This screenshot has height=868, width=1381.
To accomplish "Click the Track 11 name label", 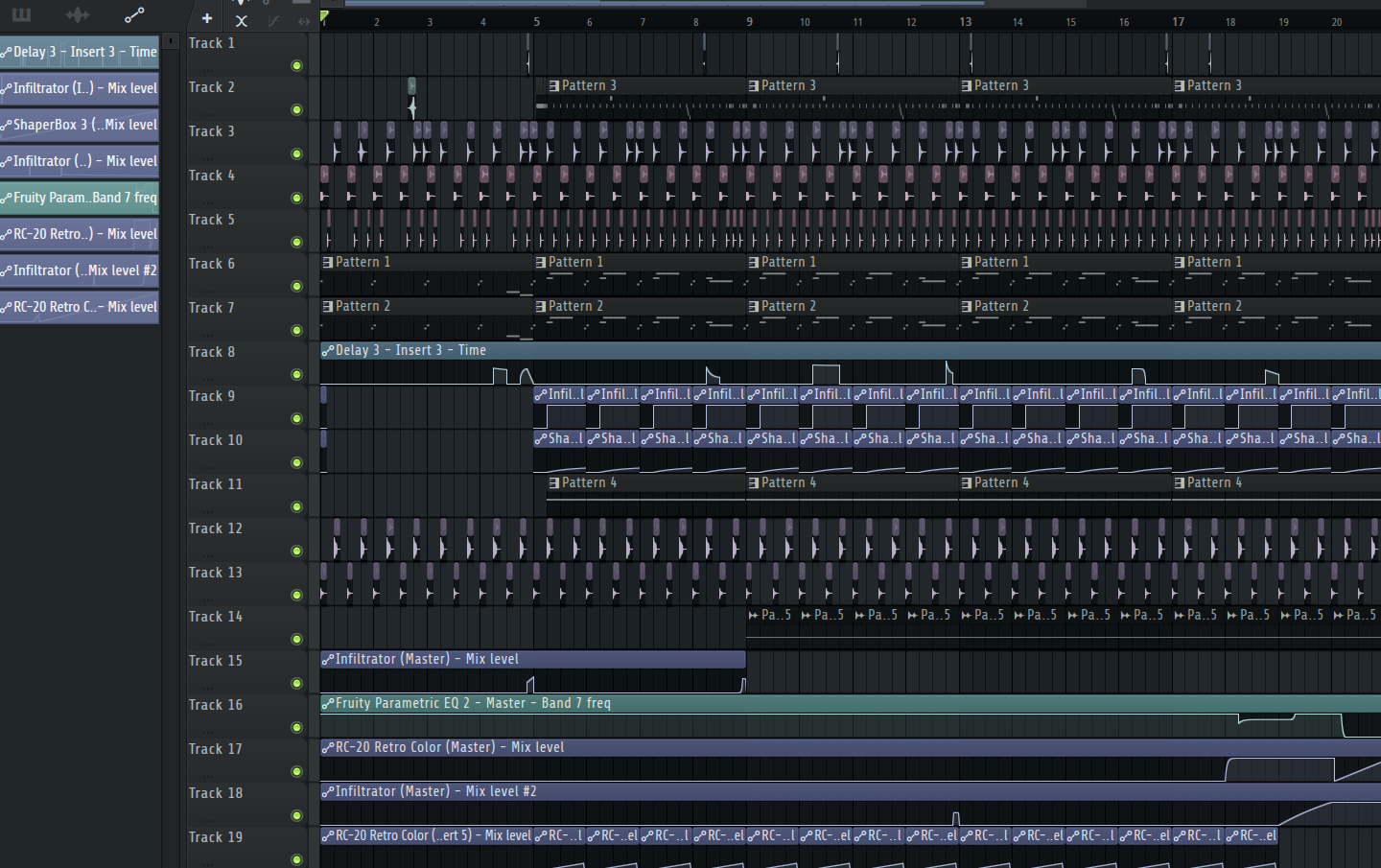I will pos(216,484).
